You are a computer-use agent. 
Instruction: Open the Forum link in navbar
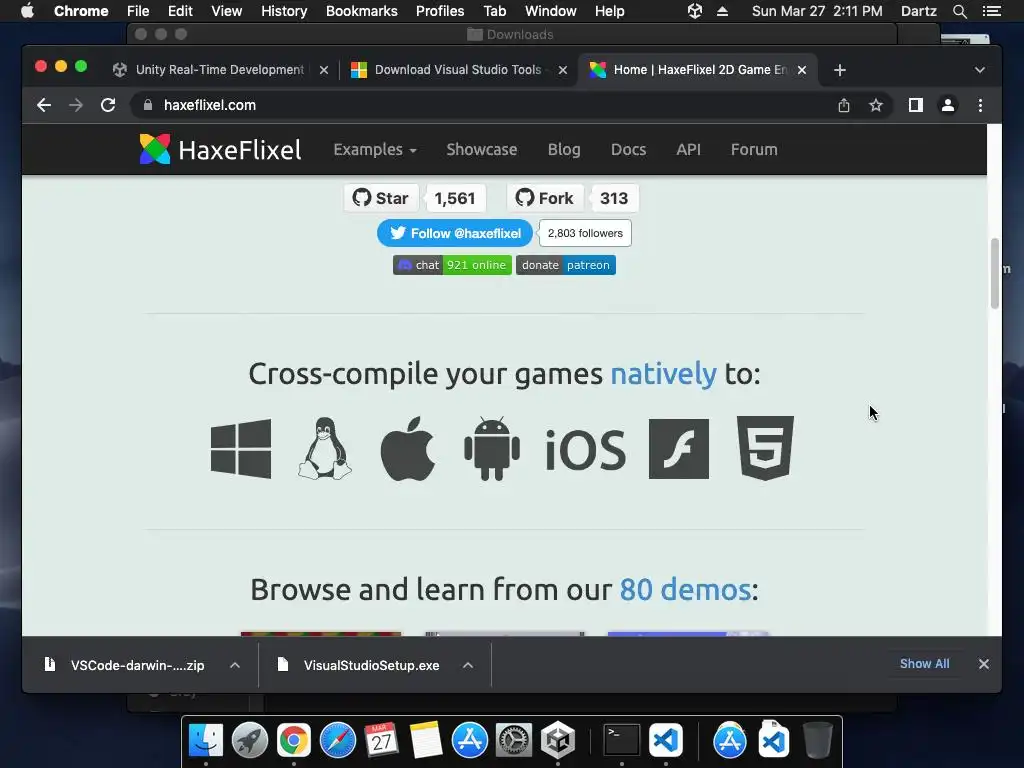click(754, 150)
